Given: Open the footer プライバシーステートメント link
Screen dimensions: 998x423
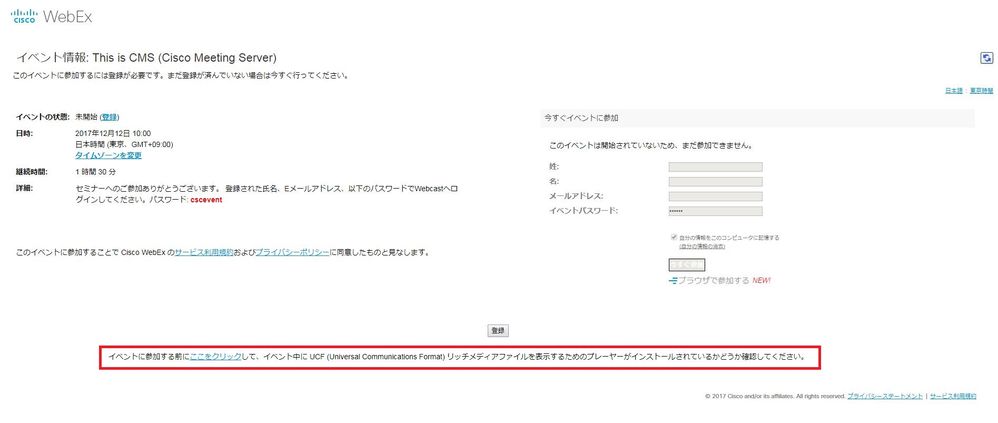Looking at the screenshot, I should click(x=885, y=396).
